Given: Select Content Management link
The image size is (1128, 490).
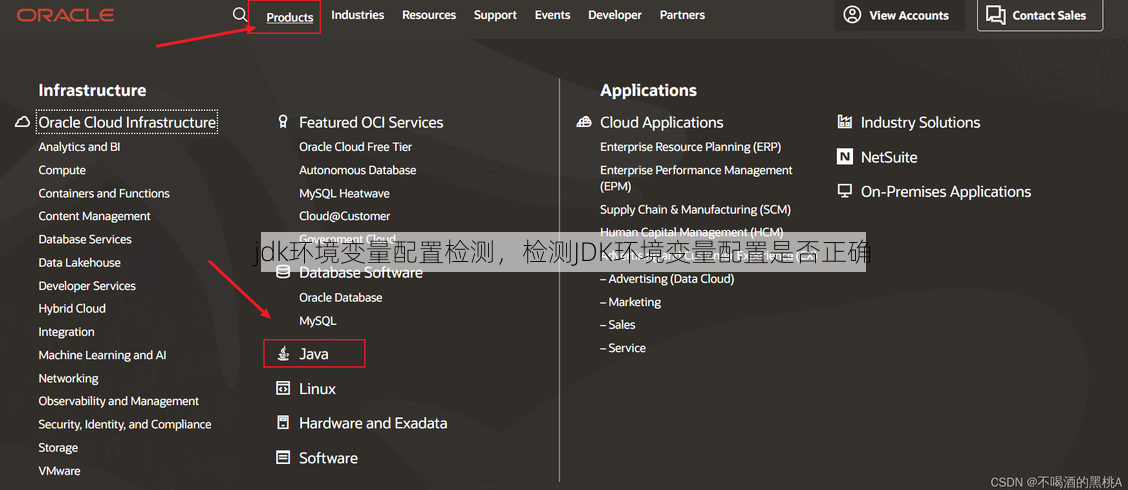Looking at the screenshot, I should coord(94,217).
